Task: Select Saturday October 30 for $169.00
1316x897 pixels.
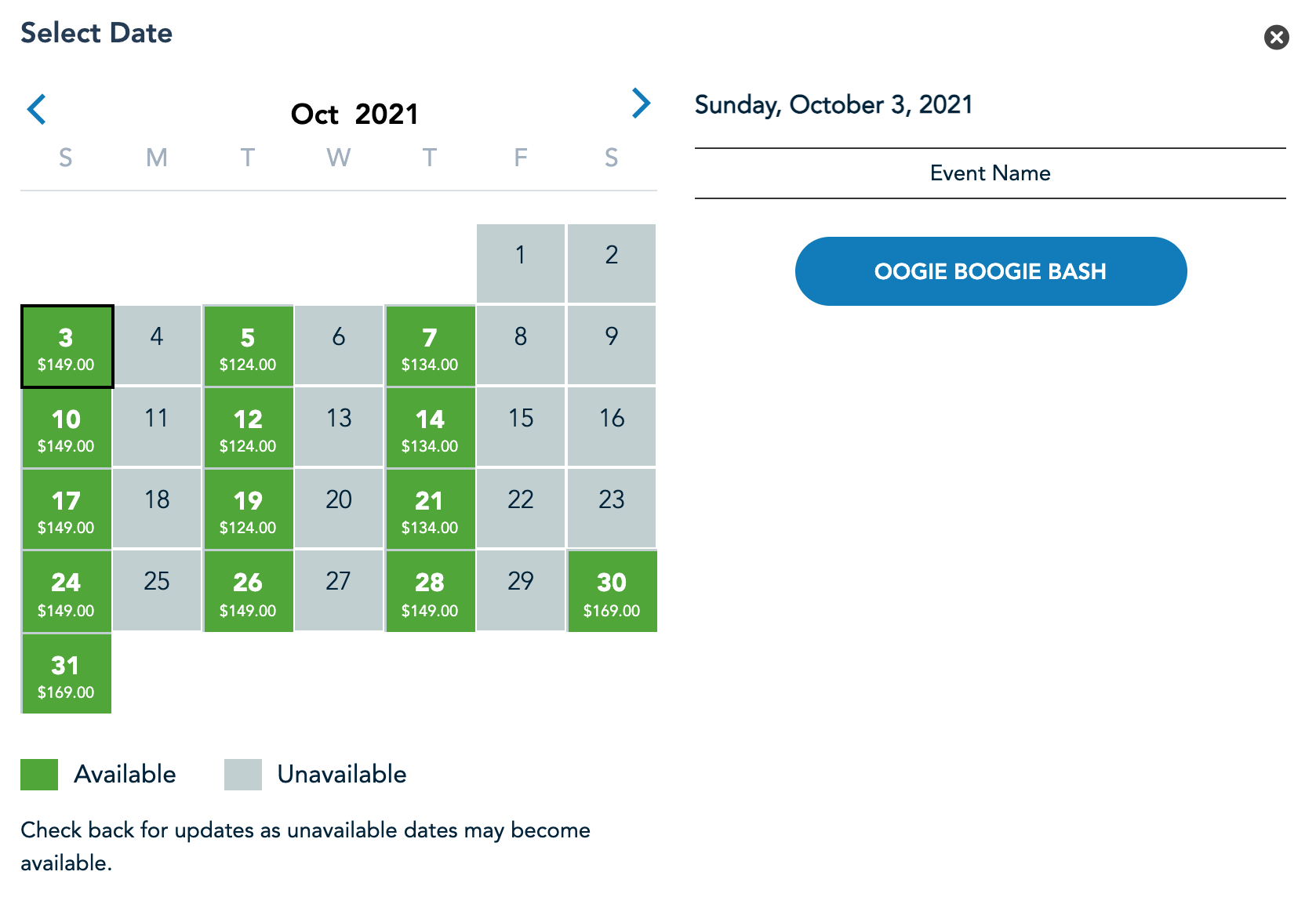Action: tap(612, 592)
